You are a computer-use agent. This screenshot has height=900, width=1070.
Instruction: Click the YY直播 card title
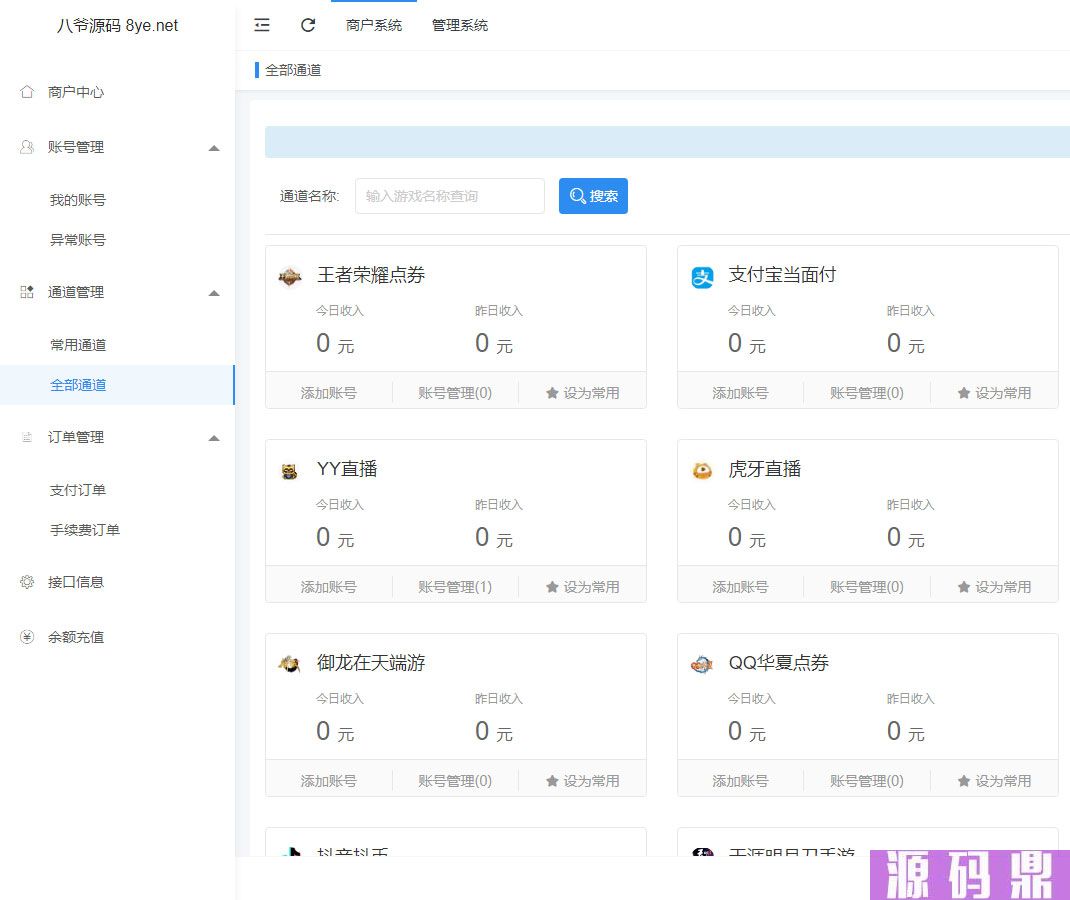click(347, 469)
